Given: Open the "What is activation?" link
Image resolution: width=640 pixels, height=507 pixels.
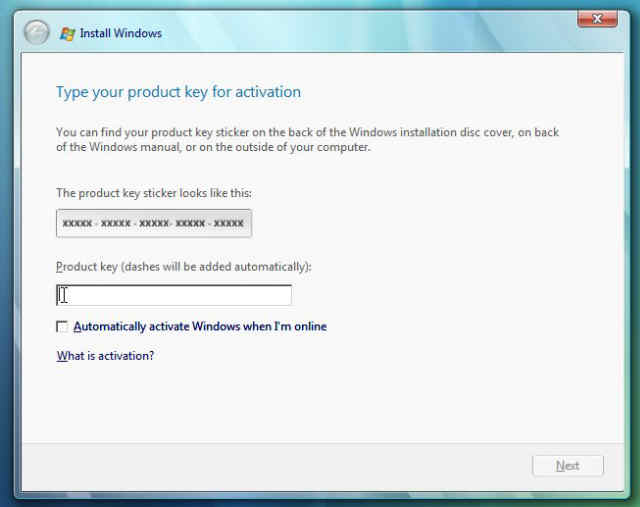Looking at the screenshot, I should [105, 356].
